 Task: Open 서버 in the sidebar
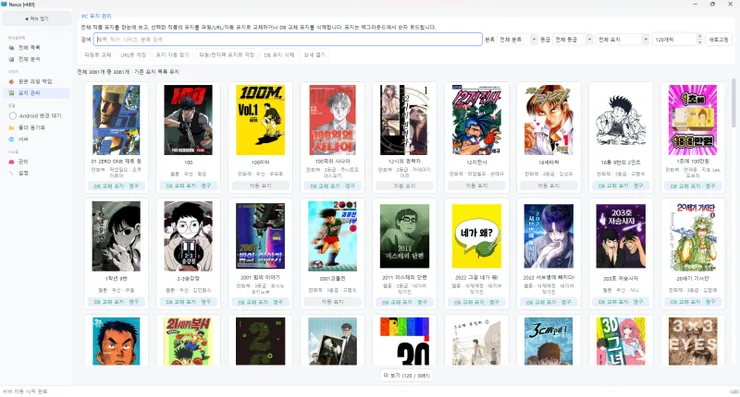pyautogui.click(x=35, y=139)
